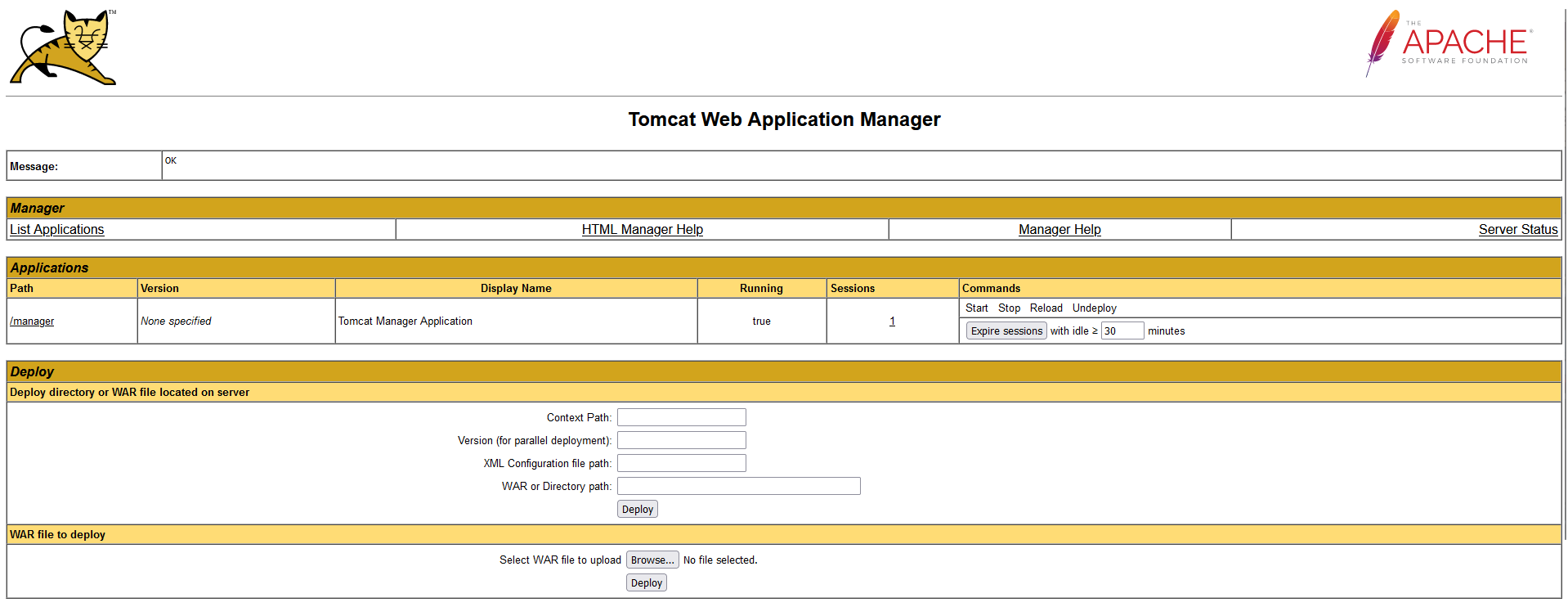This screenshot has width=1568, height=607.
Task: Open HTML Manager Help link
Action: 643,230
